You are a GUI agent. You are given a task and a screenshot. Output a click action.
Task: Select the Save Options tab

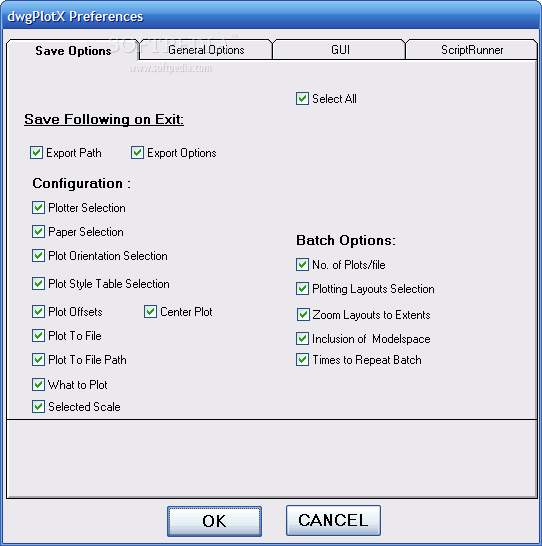pos(73,51)
